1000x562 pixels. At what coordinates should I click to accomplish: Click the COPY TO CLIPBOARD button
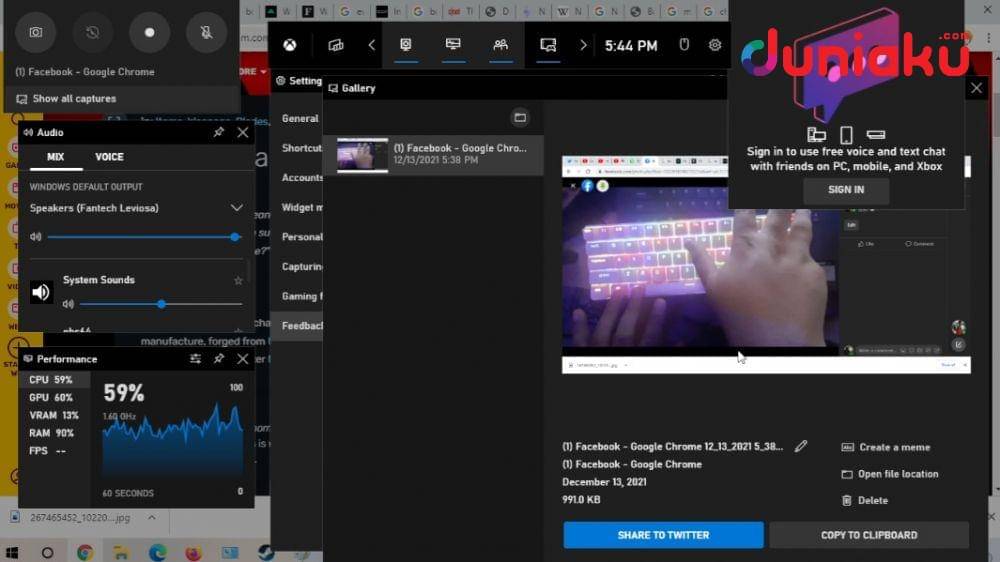click(868, 535)
